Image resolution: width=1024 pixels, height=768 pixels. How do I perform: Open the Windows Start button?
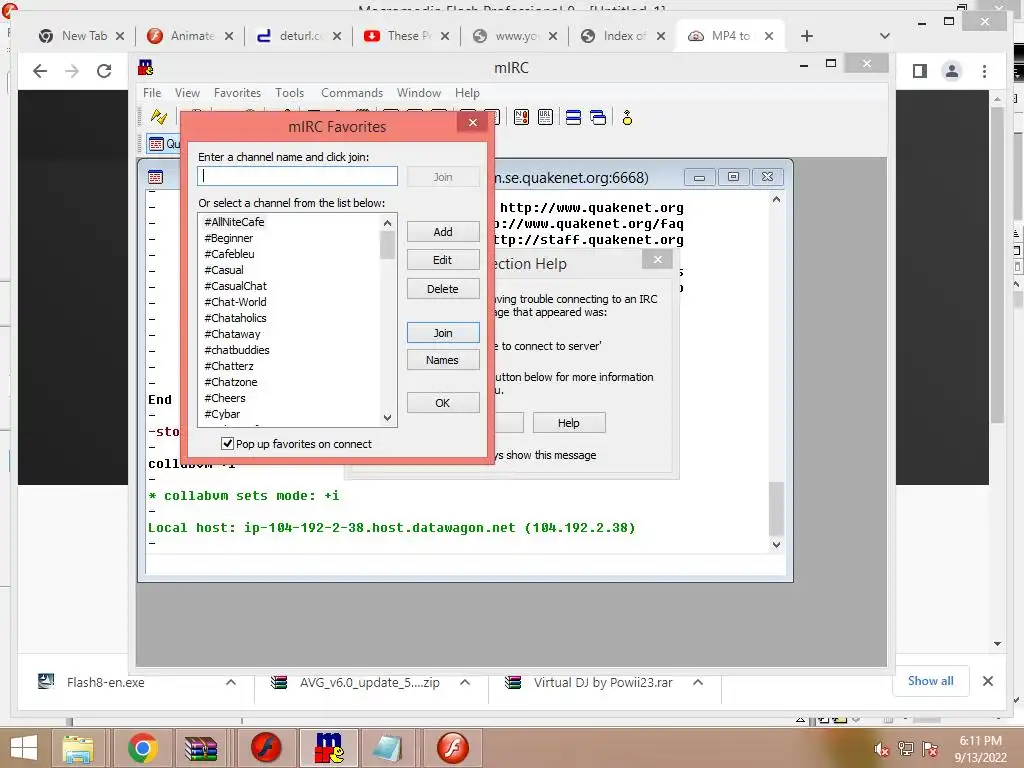(24, 748)
